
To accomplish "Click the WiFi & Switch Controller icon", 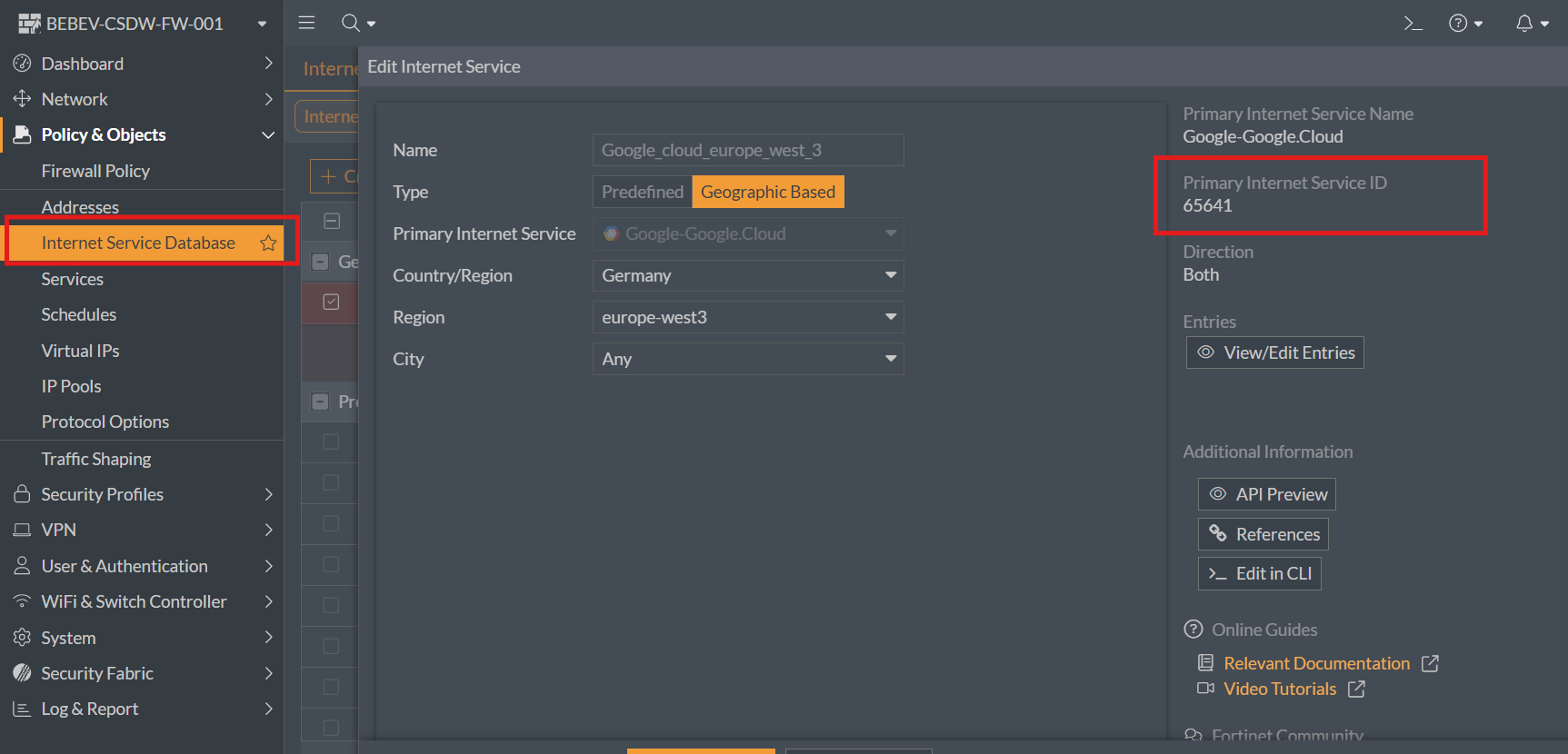I will point(22,601).
